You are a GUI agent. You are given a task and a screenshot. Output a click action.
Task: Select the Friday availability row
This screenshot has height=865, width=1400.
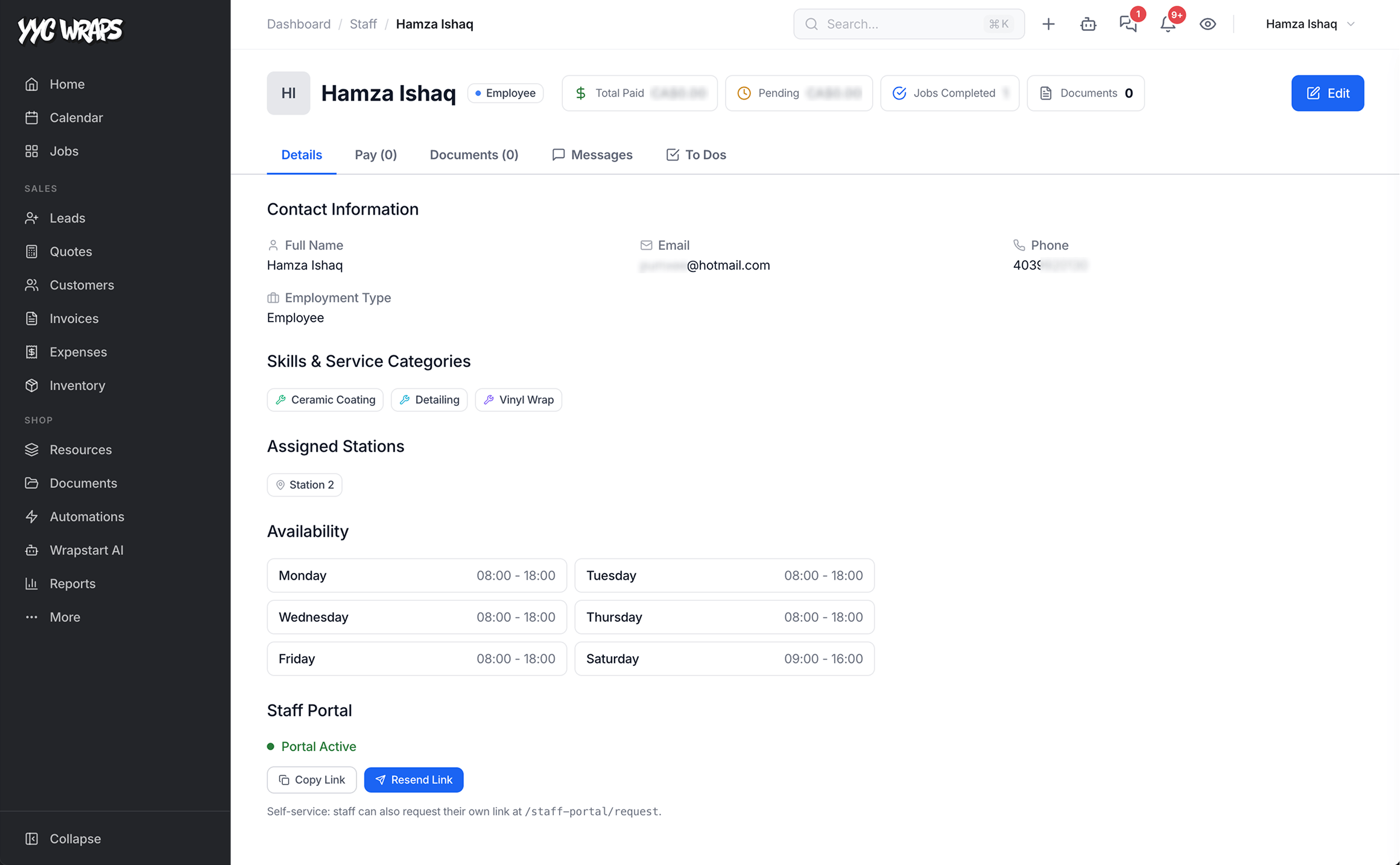(x=417, y=659)
